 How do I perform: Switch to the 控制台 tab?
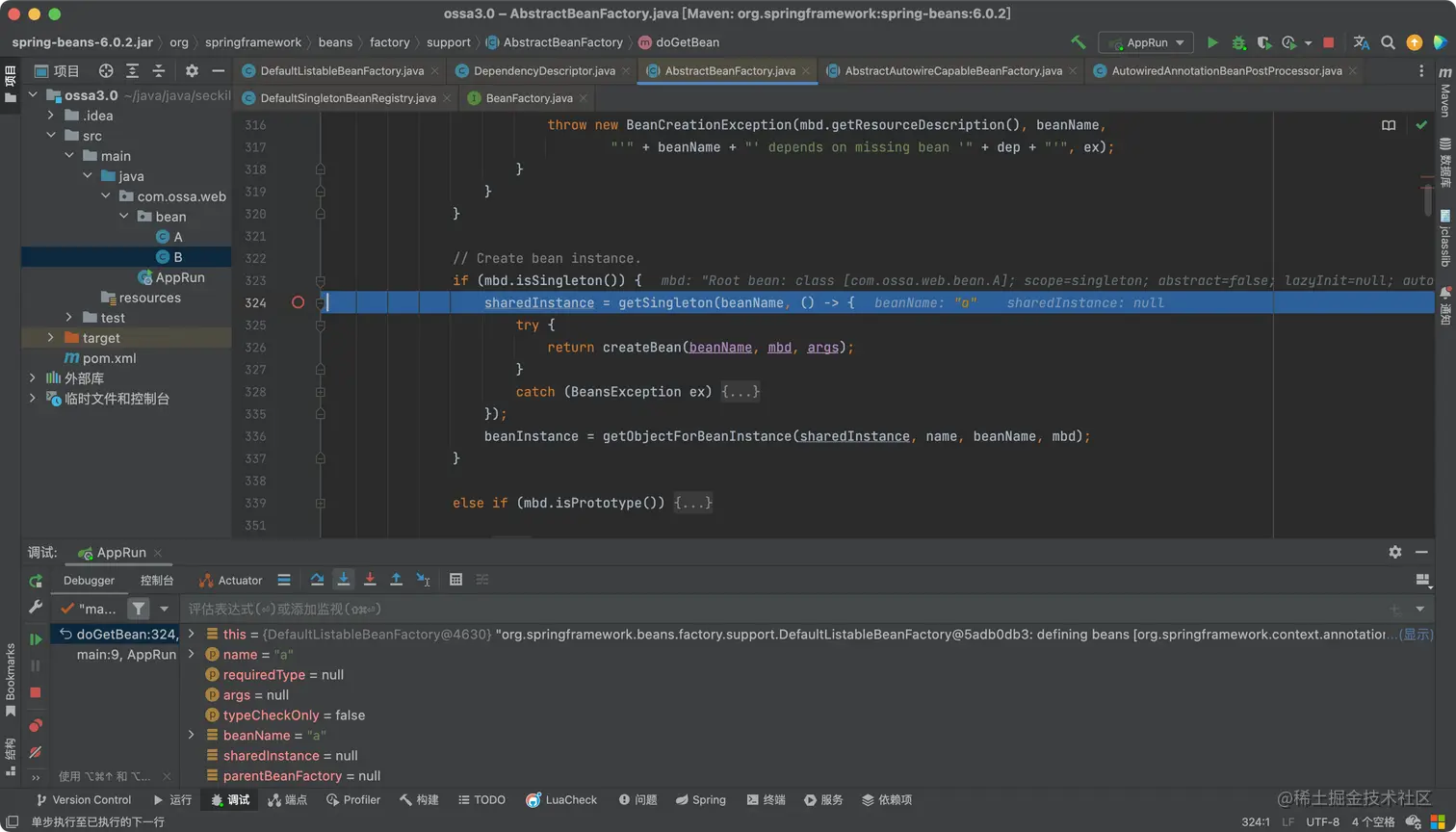pos(157,581)
